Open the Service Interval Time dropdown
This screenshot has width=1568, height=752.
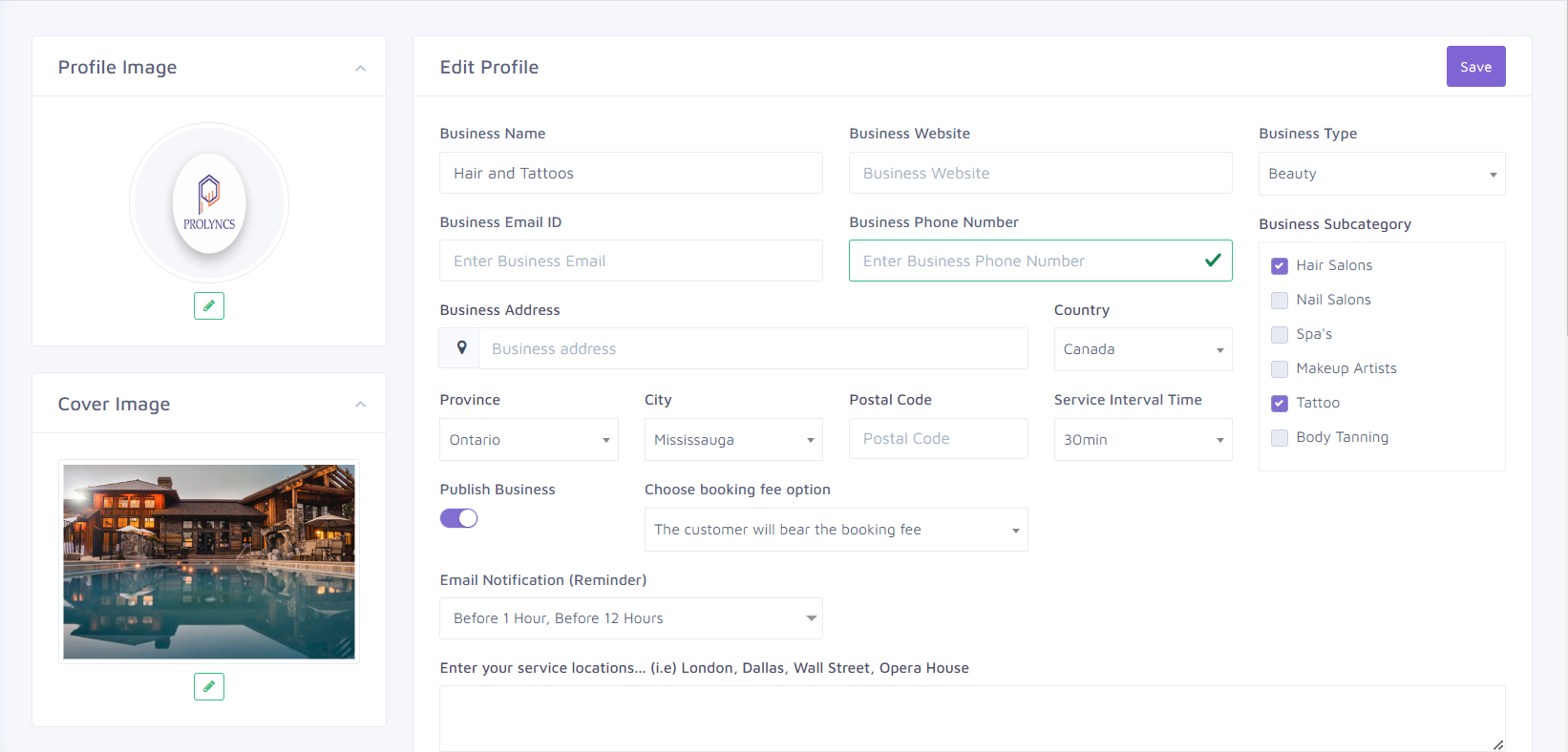(1143, 440)
